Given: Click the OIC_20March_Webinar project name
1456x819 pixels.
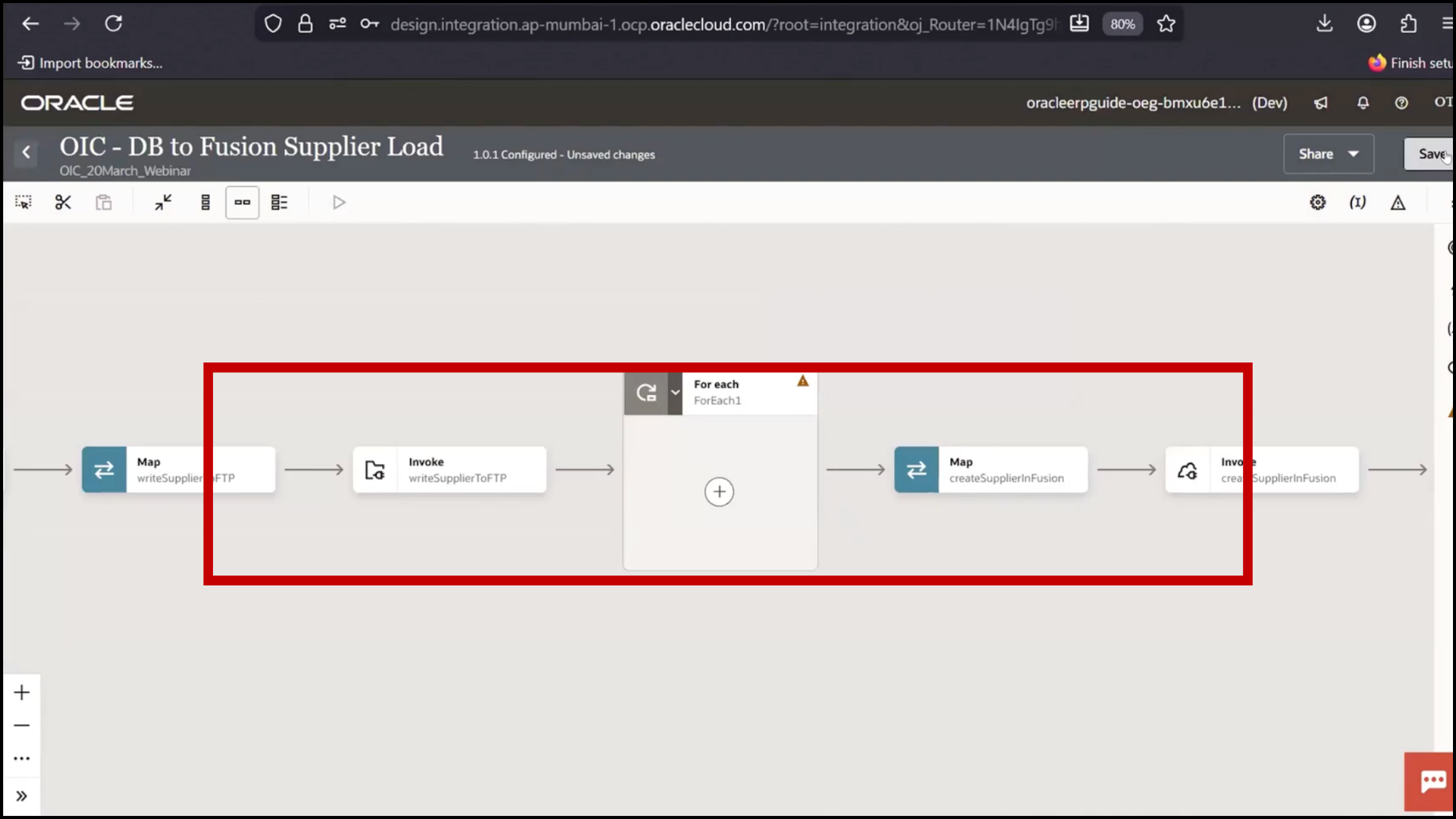Looking at the screenshot, I should coord(125,171).
